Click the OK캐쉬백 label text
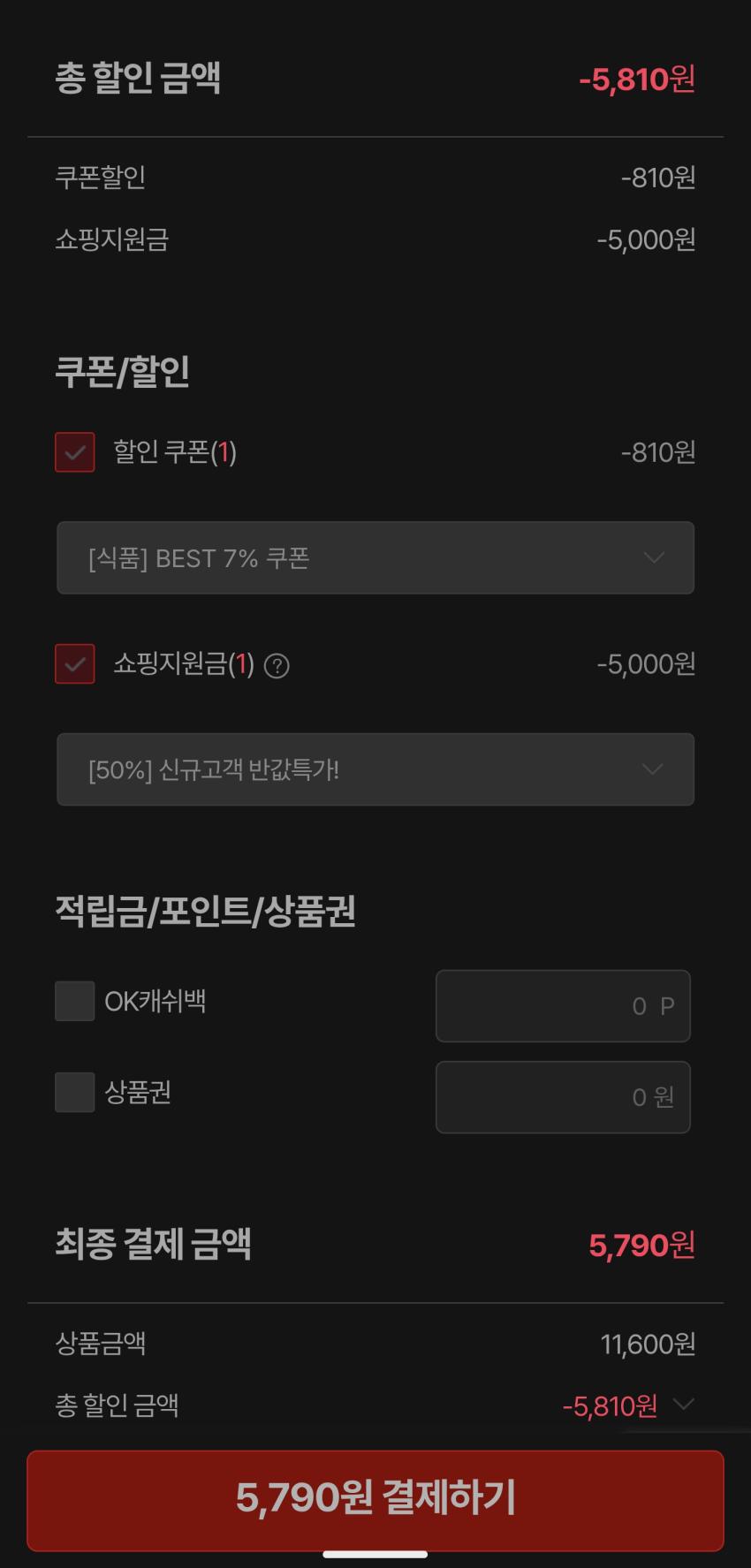 (x=156, y=1001)
